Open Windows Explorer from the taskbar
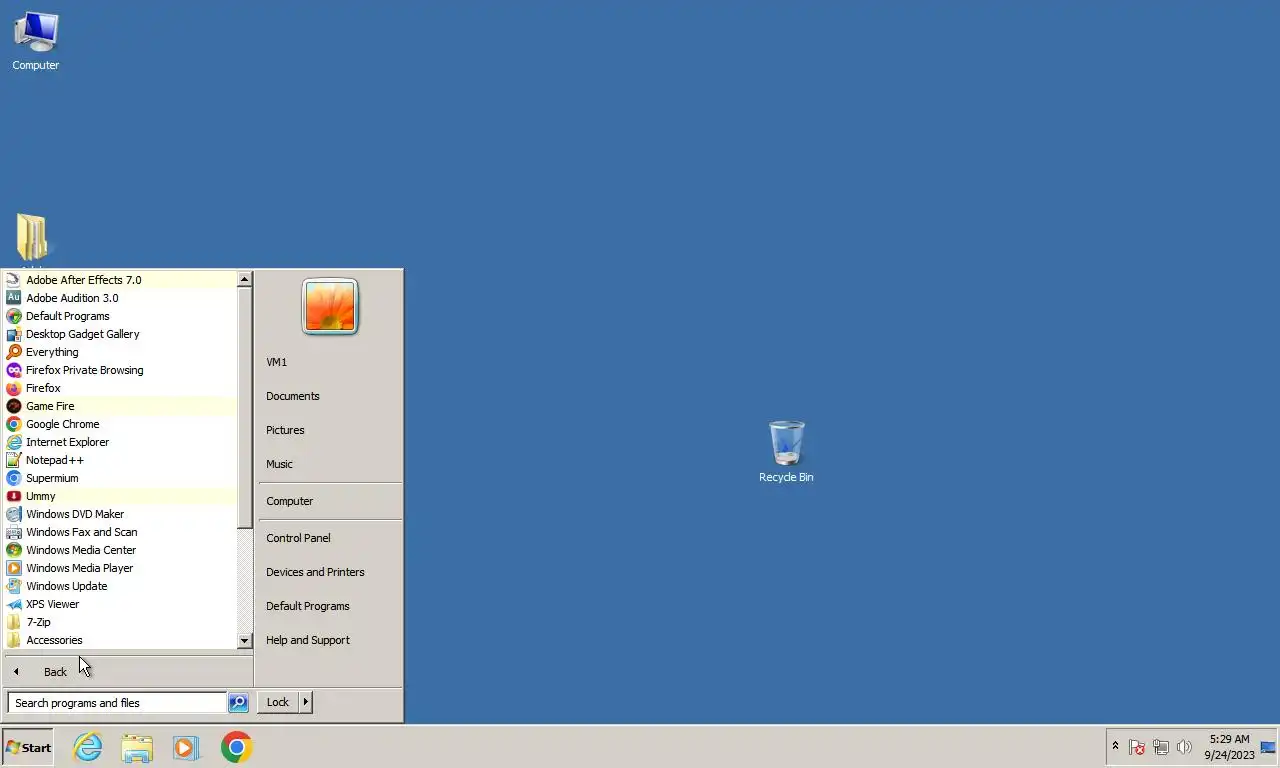Image resolution: width=1280 pixels, height=768 pixels. pyautogui.click(x=137, y=747)
